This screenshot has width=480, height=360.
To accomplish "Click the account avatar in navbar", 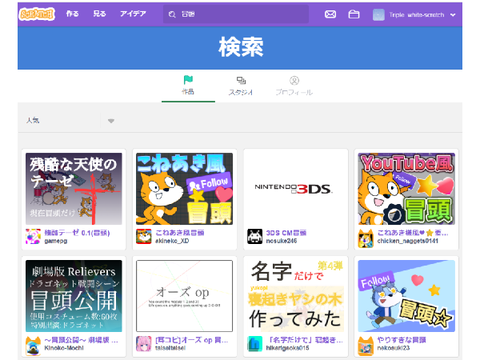I will (379, 15).
